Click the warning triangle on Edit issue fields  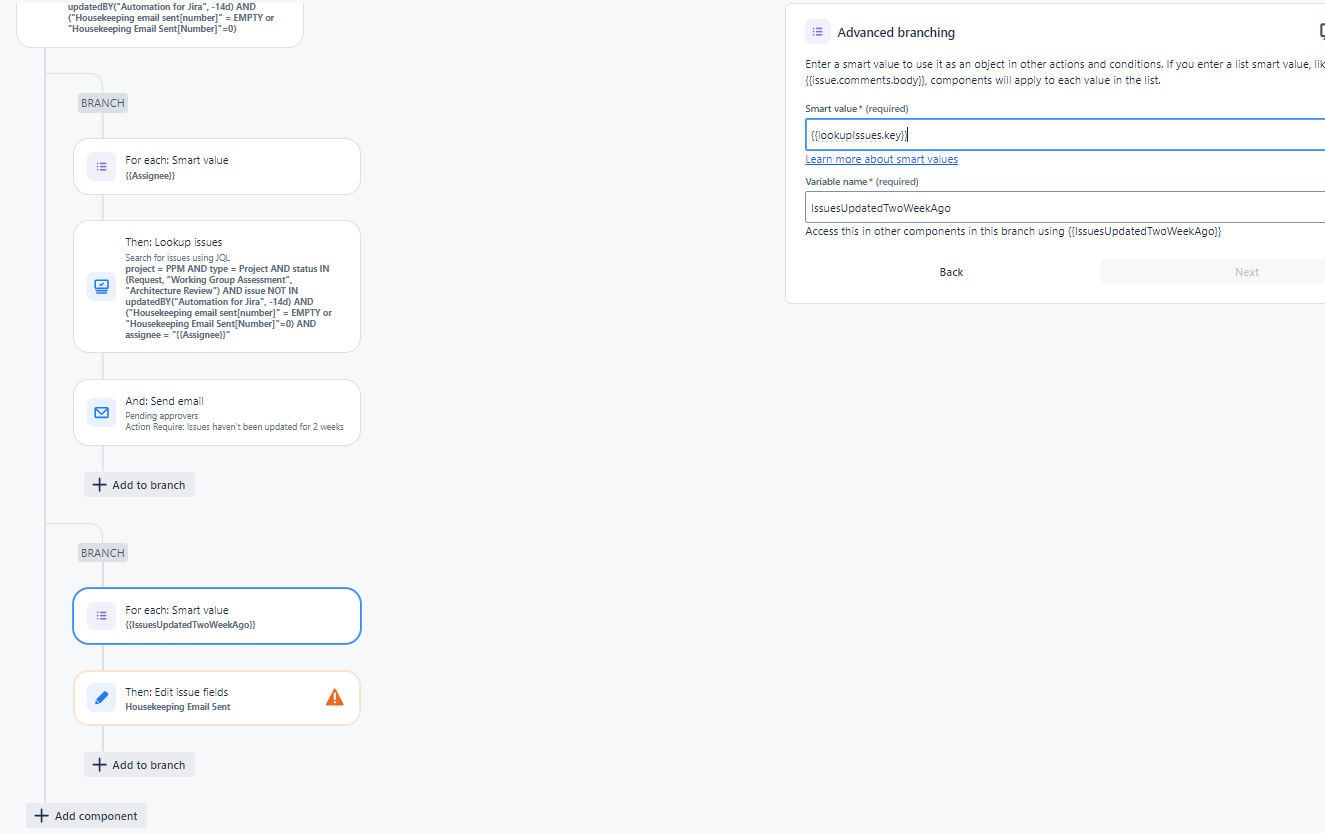(335, 697)
